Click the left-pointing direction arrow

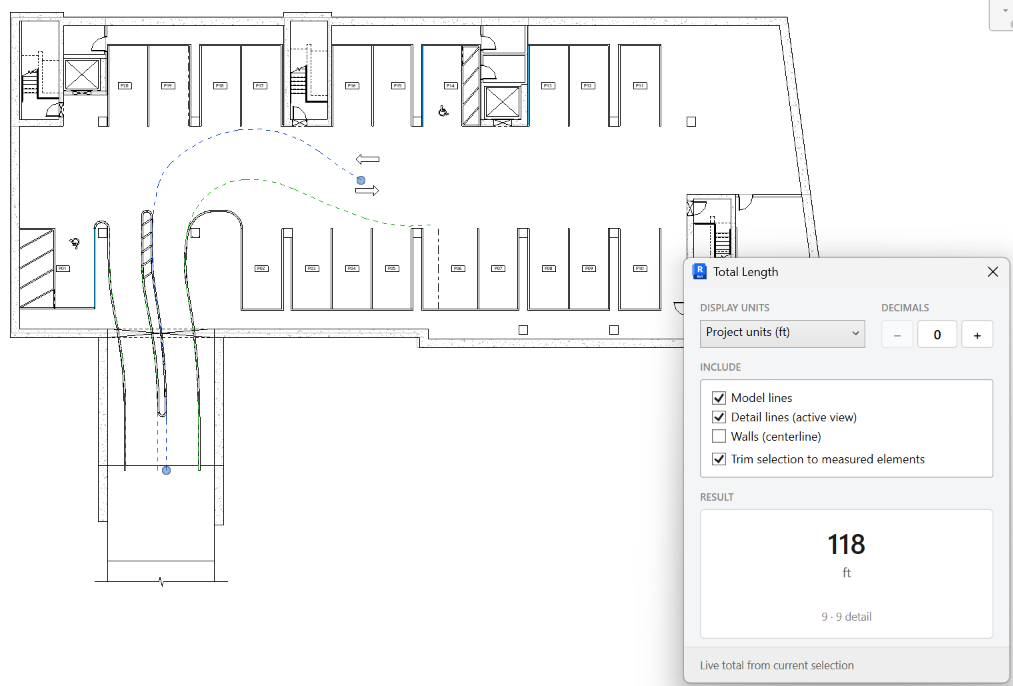368,159
